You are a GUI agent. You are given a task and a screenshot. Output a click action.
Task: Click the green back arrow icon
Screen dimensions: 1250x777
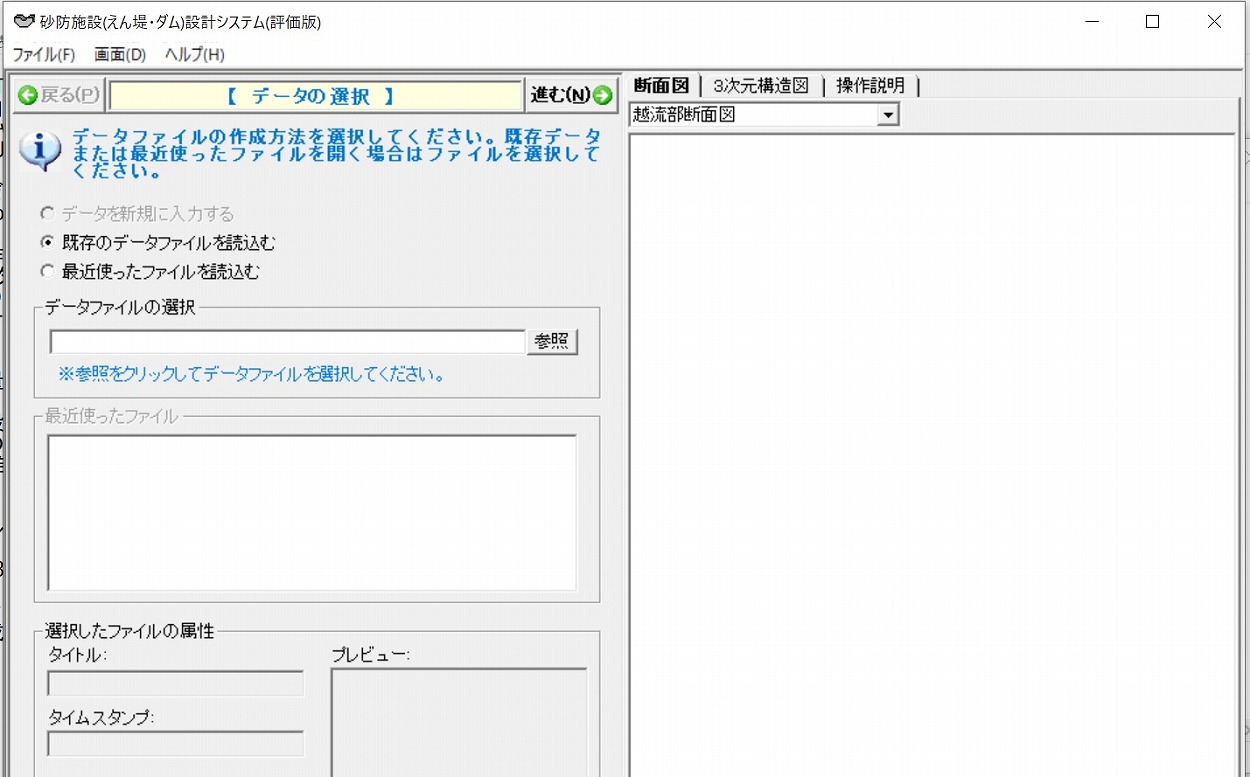[31, 94]
